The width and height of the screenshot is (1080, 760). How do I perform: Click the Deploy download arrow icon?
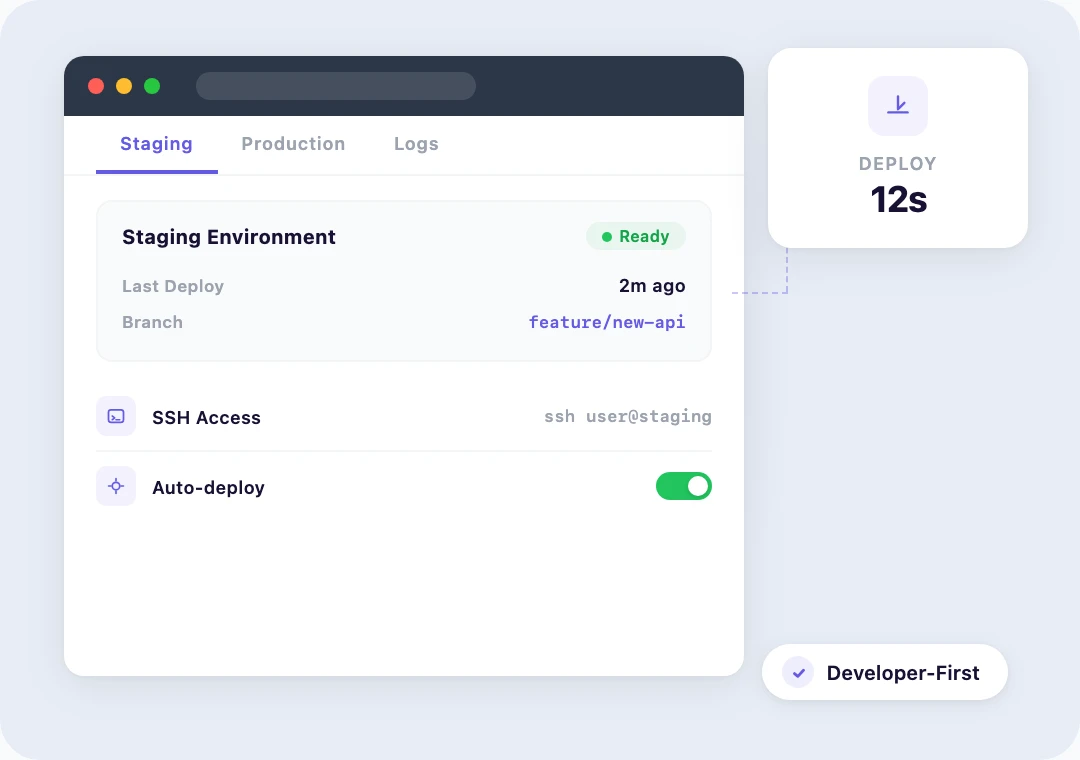click(x=897, y=105)
